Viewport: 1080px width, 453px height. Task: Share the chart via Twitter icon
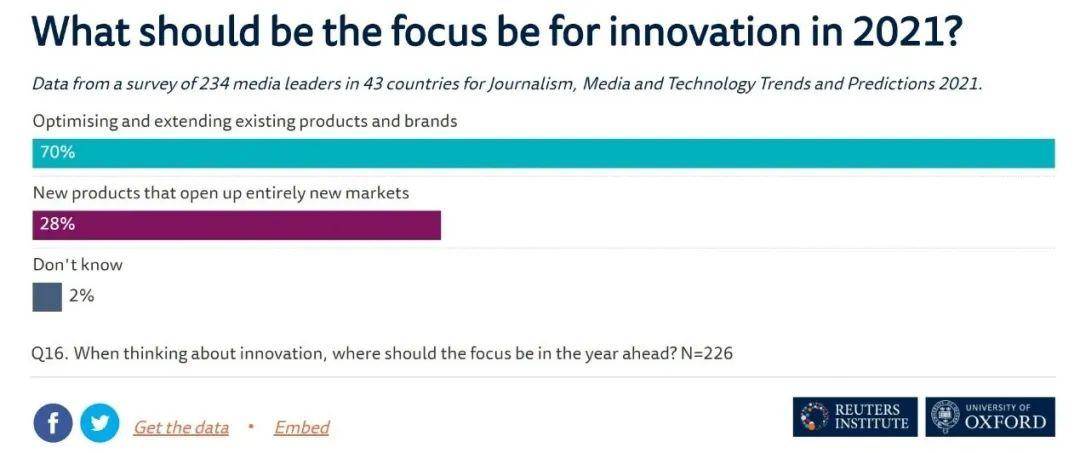point(100,423)
